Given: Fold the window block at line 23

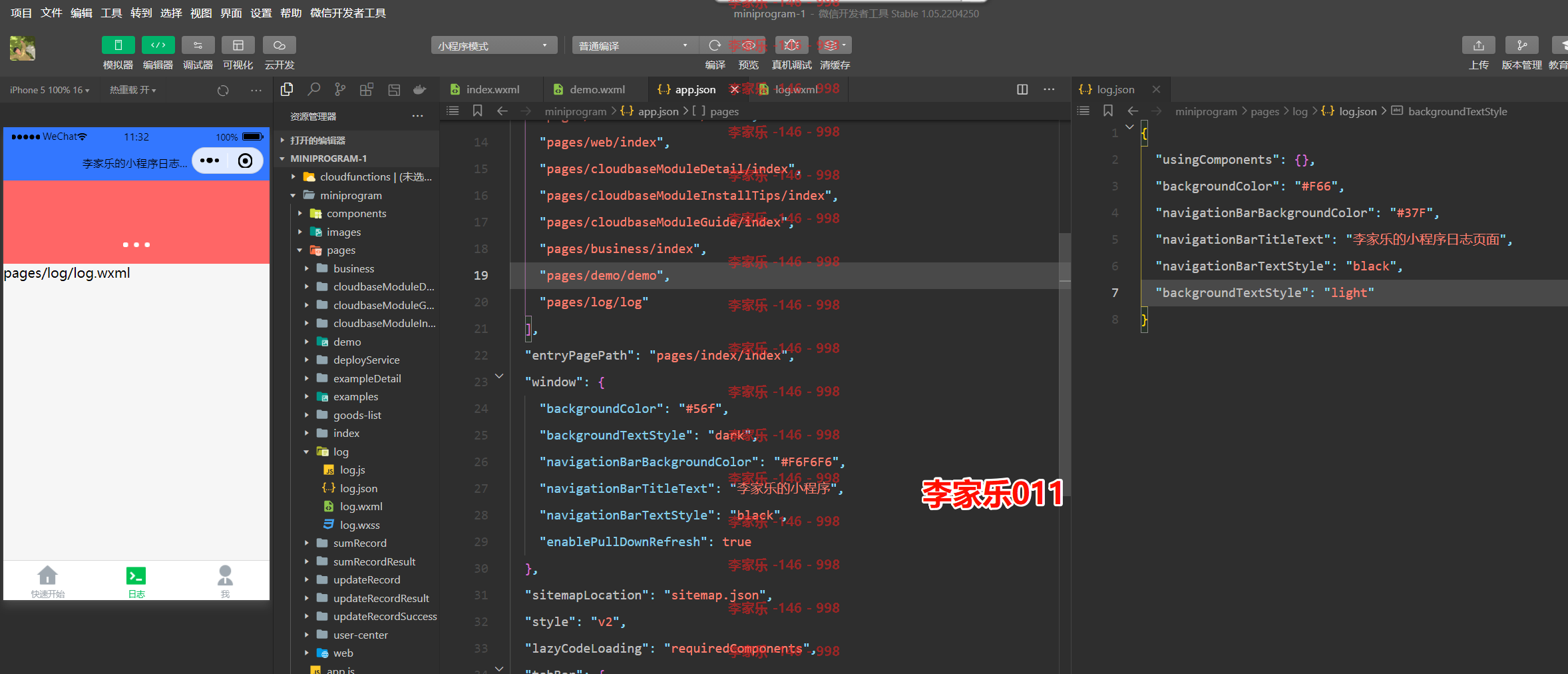Looking at the screenshot, I should (x=499, y=377).
